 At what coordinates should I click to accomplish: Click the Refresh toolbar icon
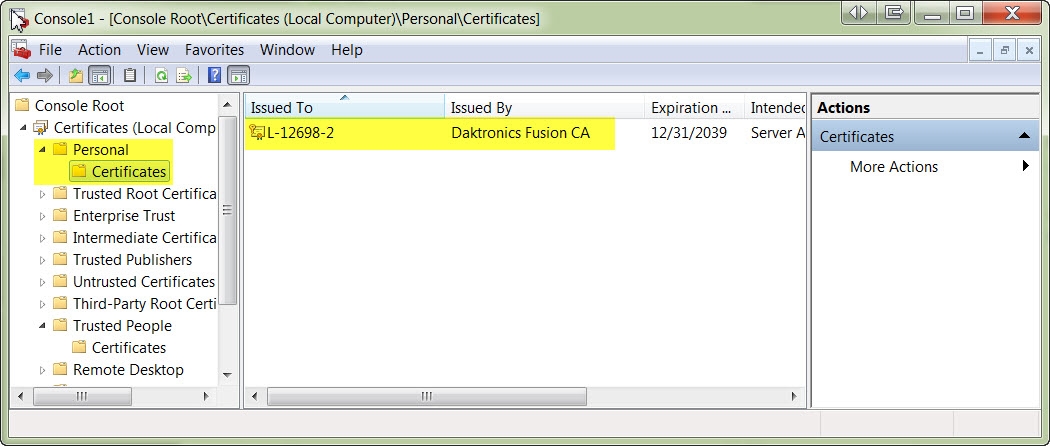pos(161,75)
